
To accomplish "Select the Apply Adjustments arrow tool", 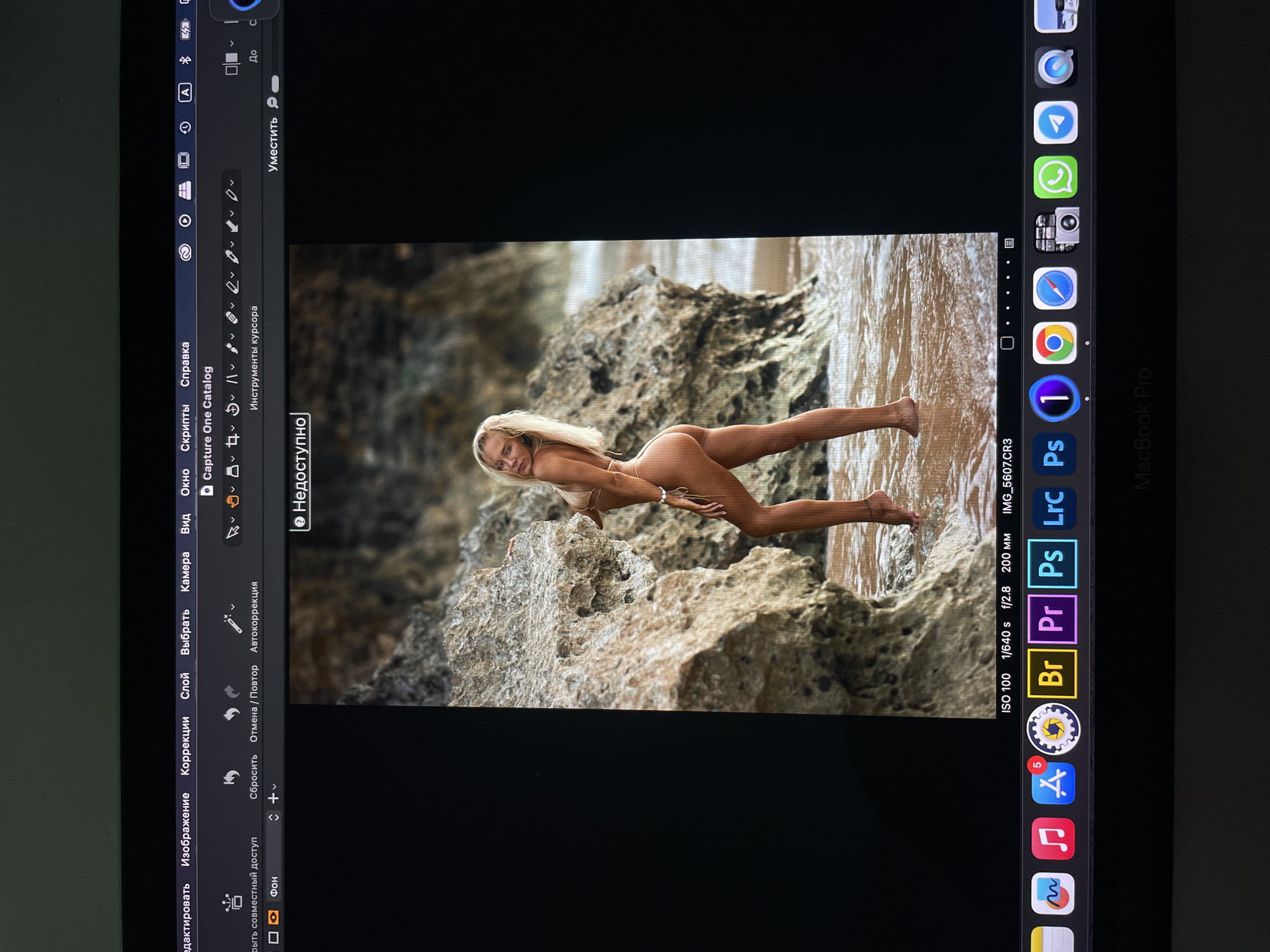I will point(232,226).
